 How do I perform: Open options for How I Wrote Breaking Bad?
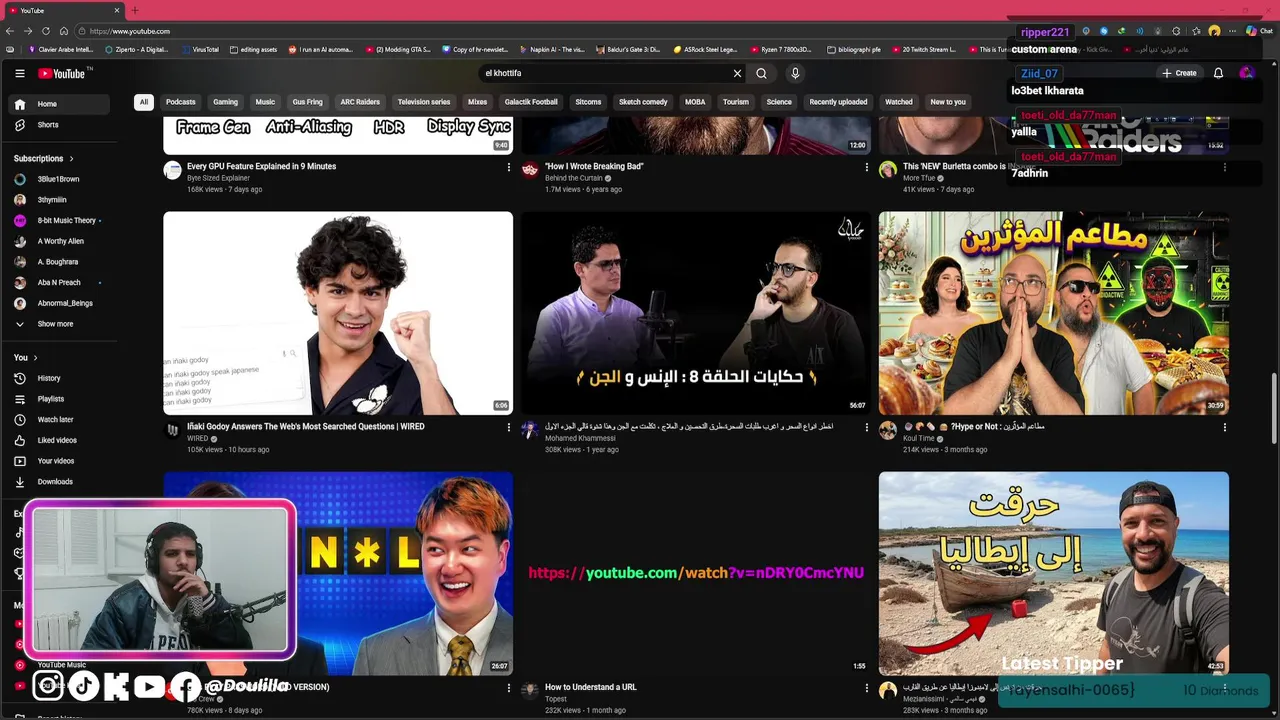[x=866, y=167]
